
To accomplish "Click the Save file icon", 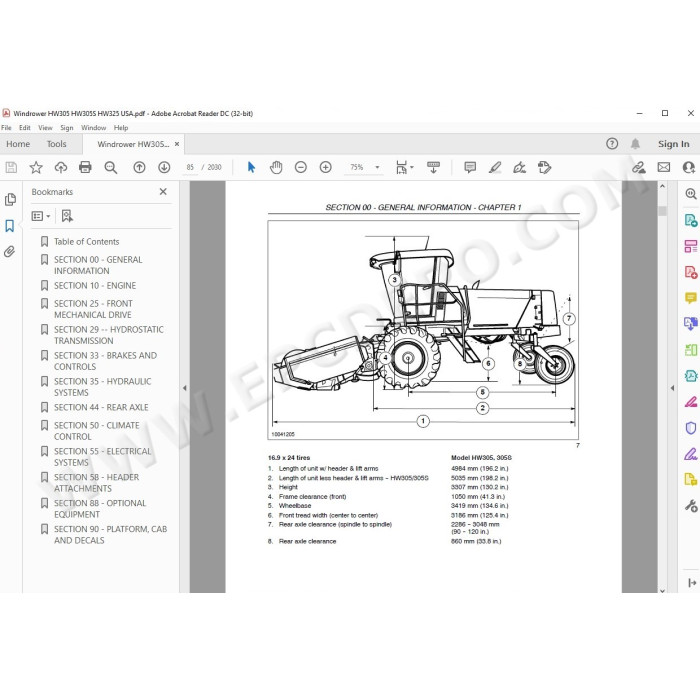I will 11,167.
